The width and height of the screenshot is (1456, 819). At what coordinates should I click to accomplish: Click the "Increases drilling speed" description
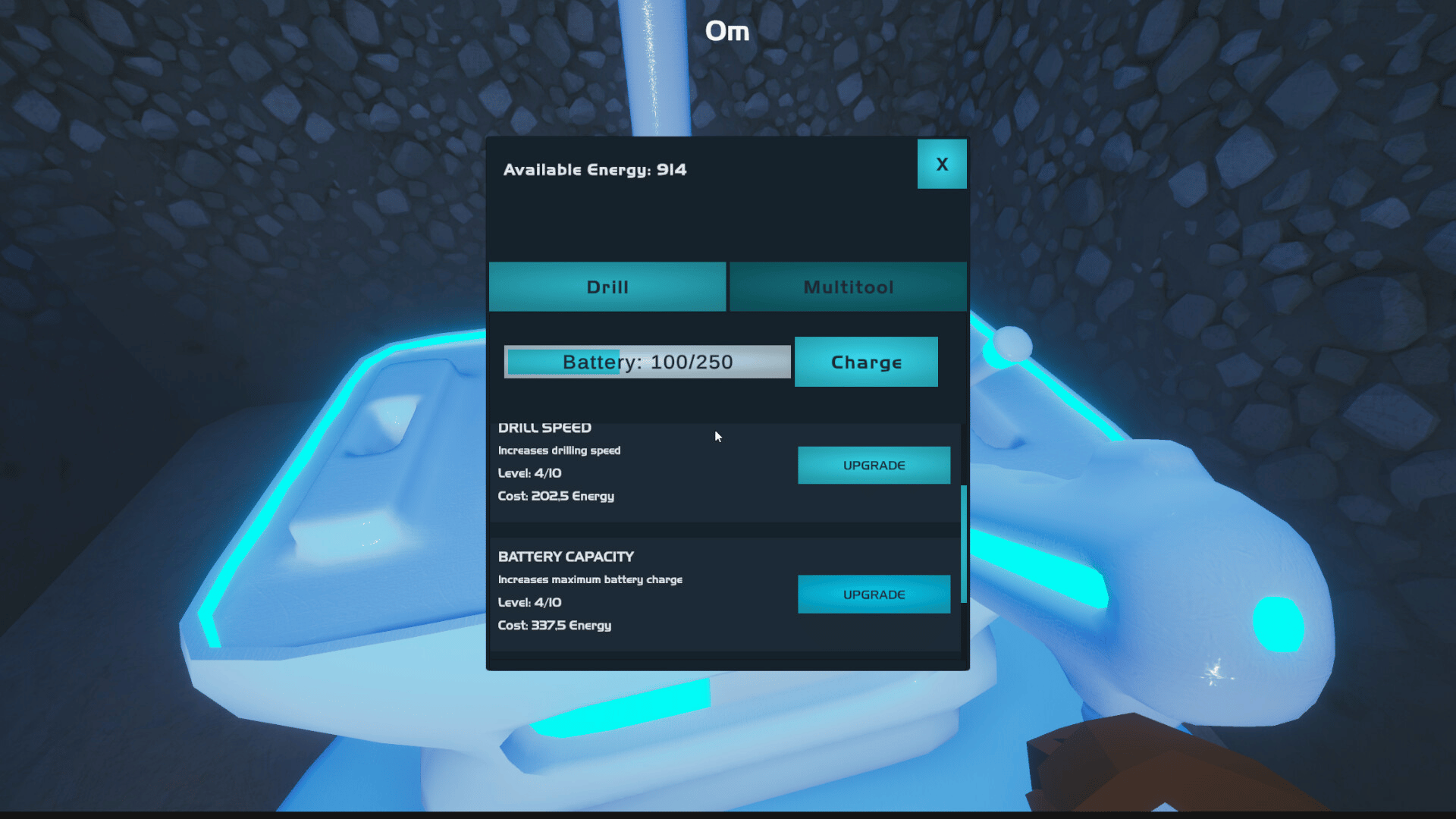coord(559,450)
